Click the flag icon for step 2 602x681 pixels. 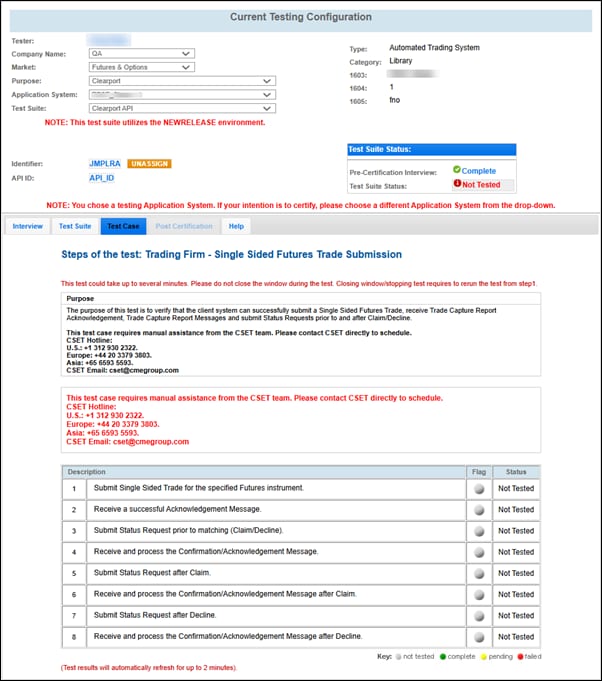[x=480, y=510]
